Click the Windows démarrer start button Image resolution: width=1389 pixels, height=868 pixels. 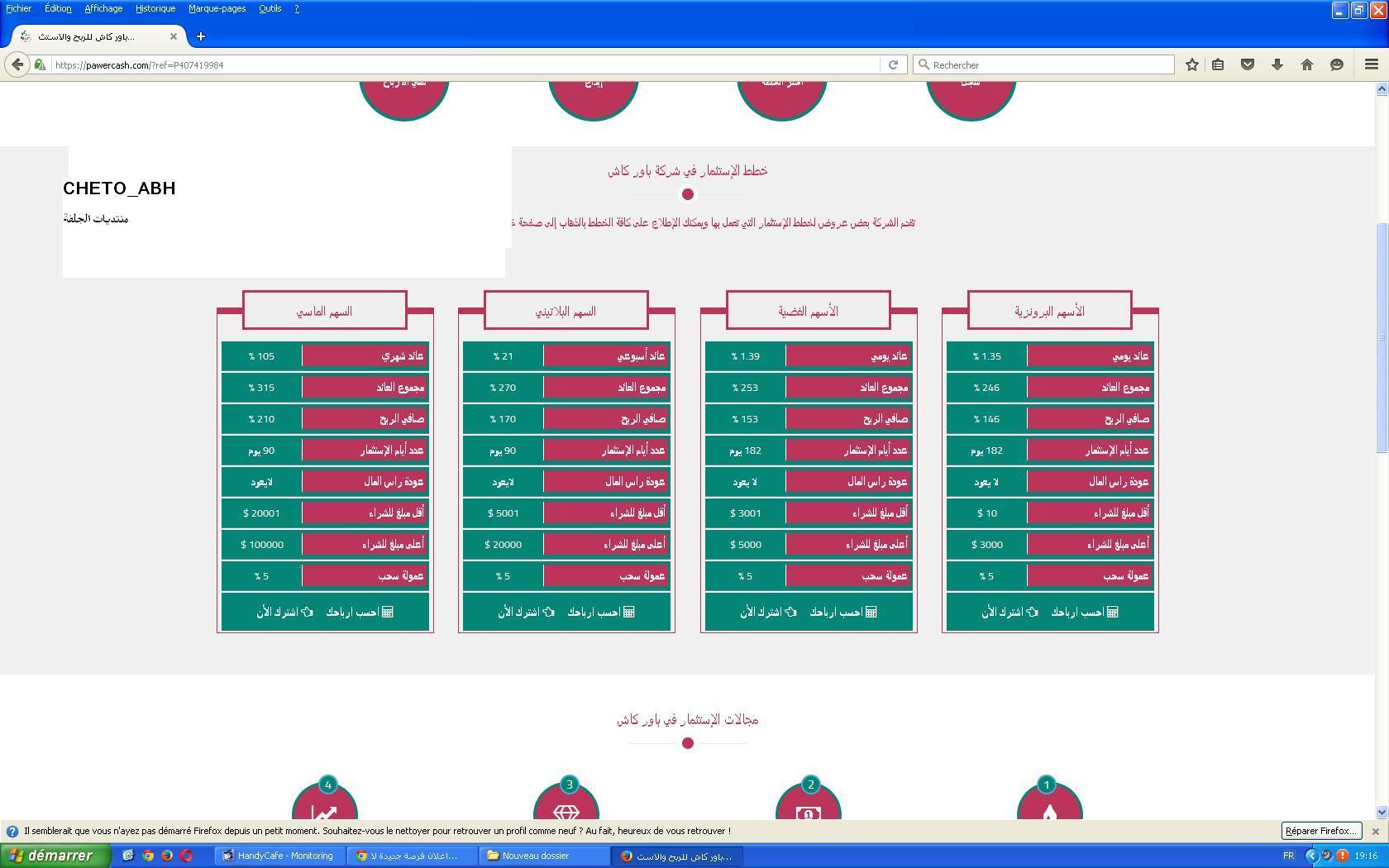point(55,856)
